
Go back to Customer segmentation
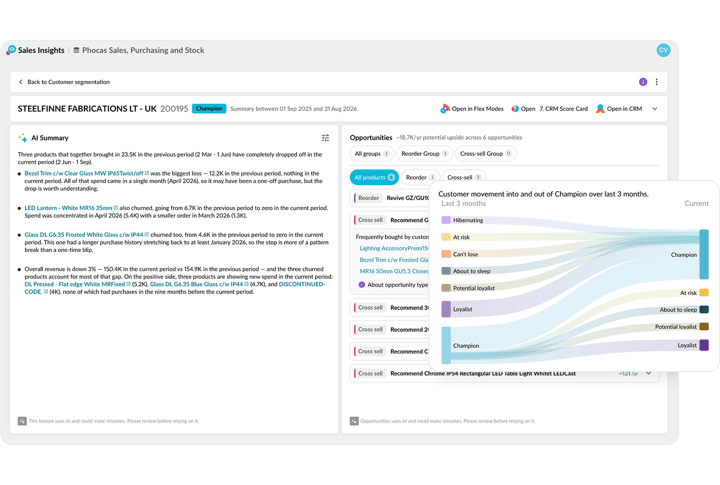click(64, 82)
